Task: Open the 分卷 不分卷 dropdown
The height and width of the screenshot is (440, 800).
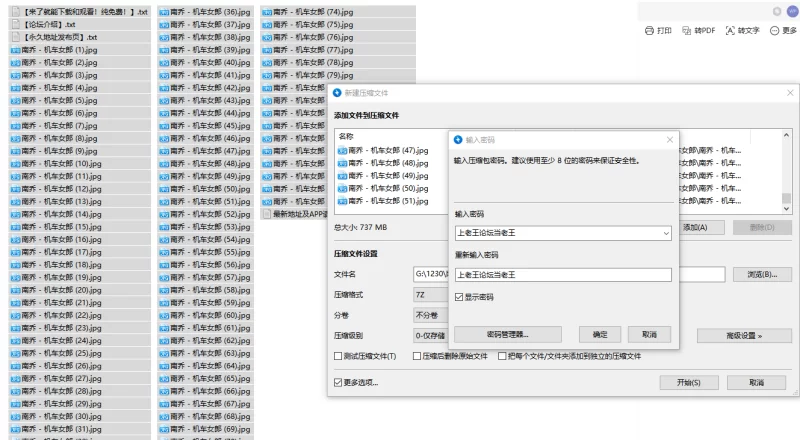Action: pyautogui.click(x=430, y=315)
